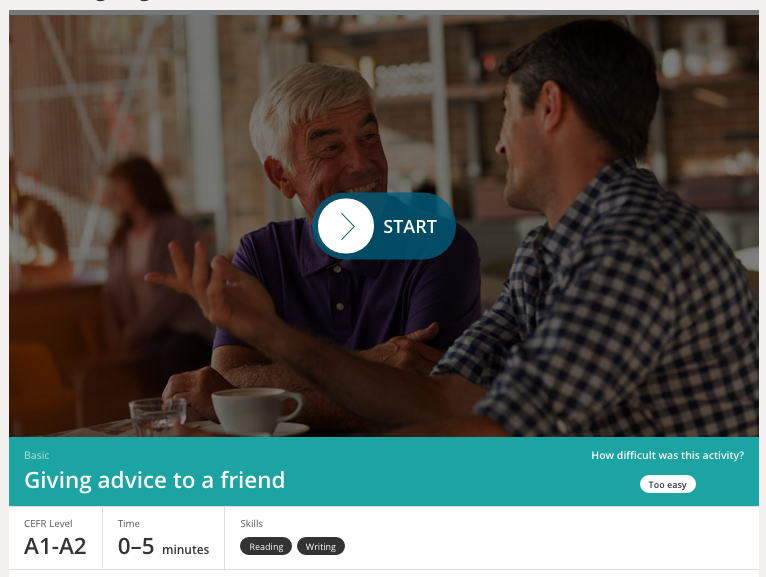Click the Giving advice to a friend title
Viewport: 766px width, 577px height.
[154, 480]
